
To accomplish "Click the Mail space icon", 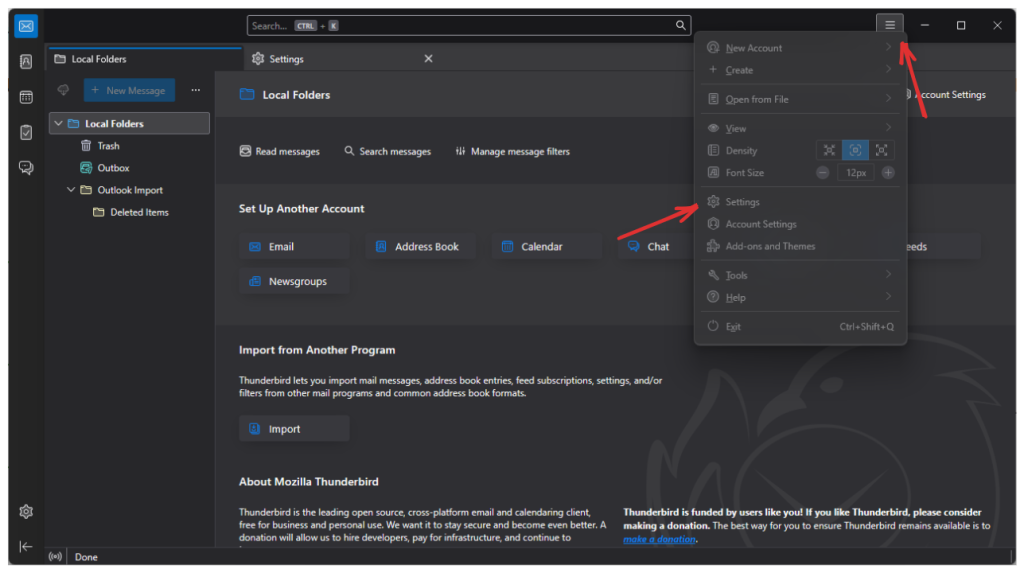I will click(x=26, y=26).
